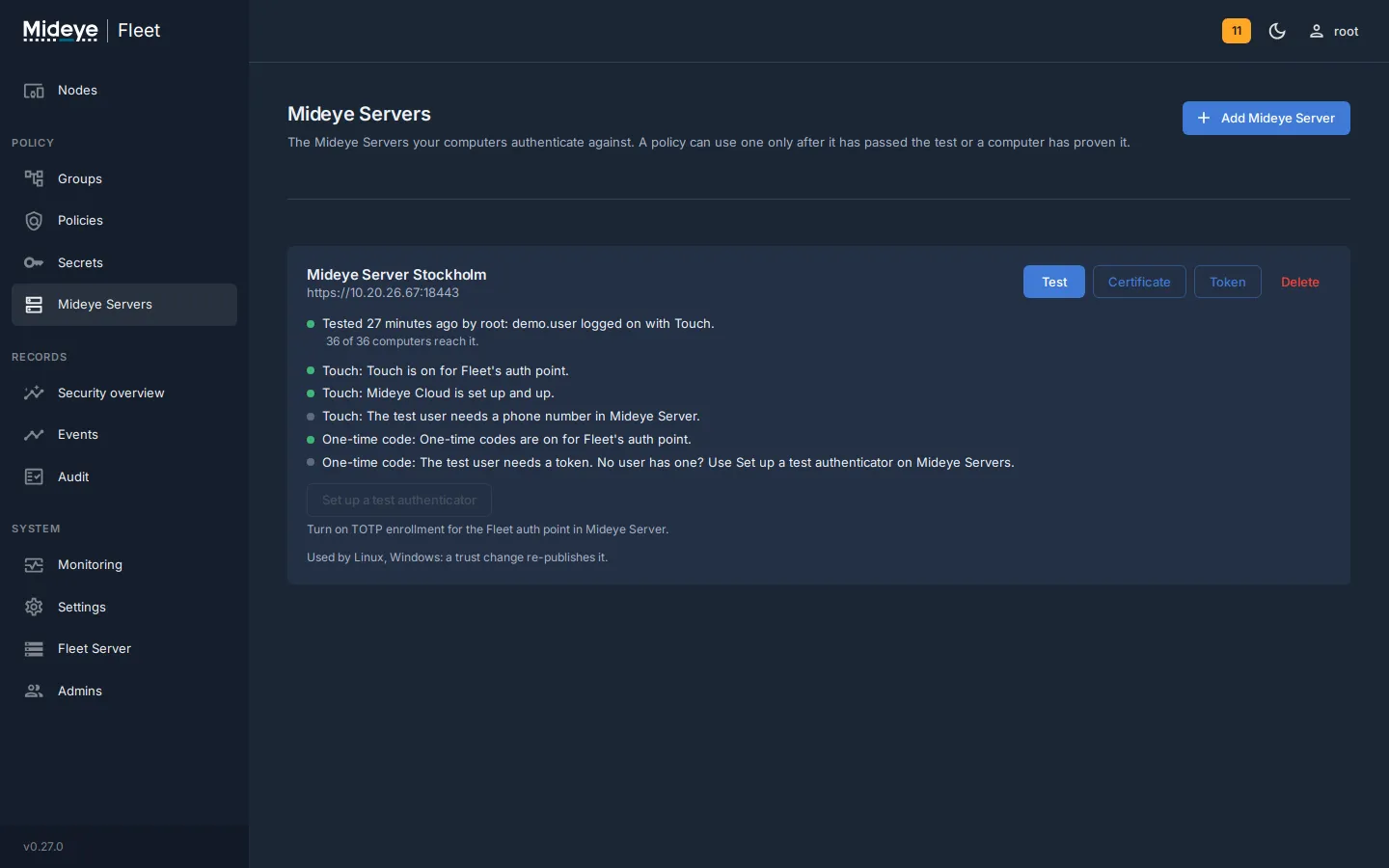This screenshot has width=1389, height=868.
Task: Open the Audit checklist icon
Action: (x=34, y=476)
